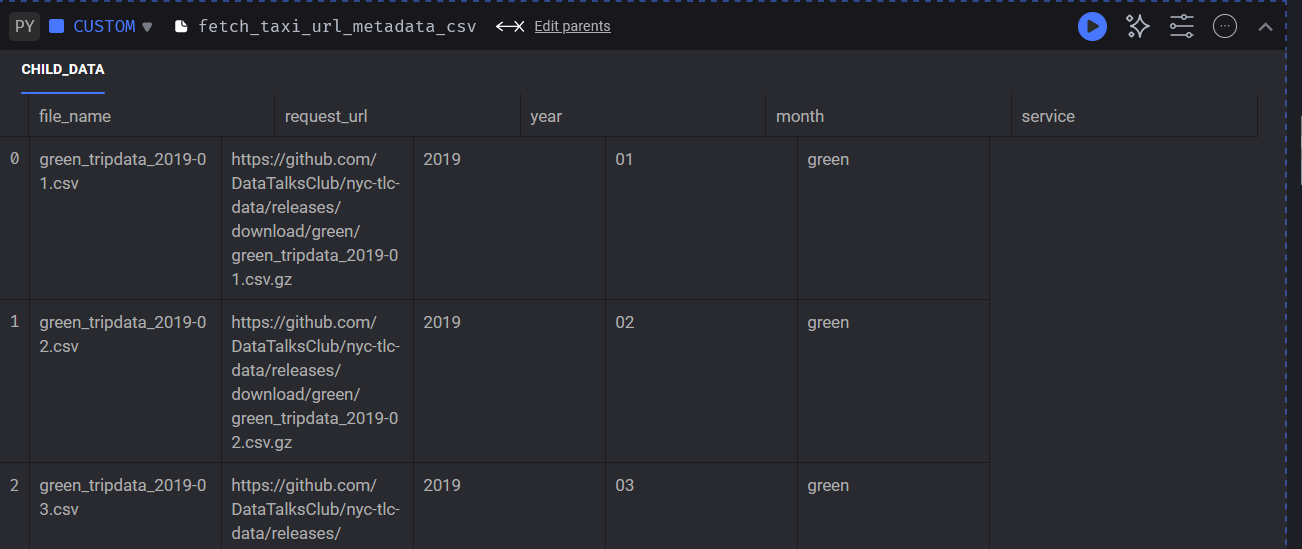Click the green value in row 2
Screen dimensions: 1302x549
[x=828, y=485]
